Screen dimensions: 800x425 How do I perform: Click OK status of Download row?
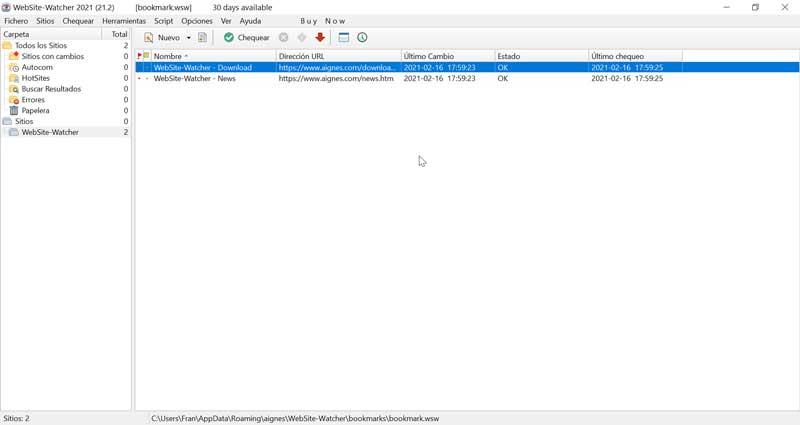(503, 67)
